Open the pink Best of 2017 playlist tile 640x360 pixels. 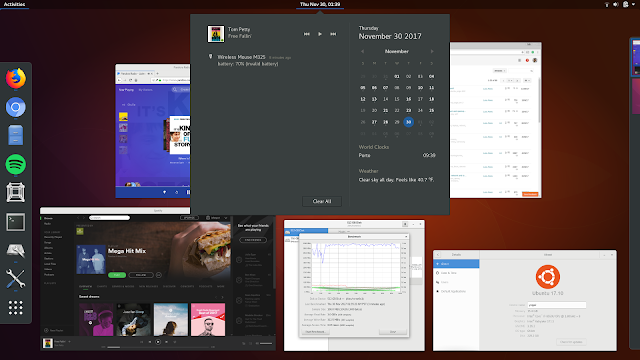click(x=208, y=320)
